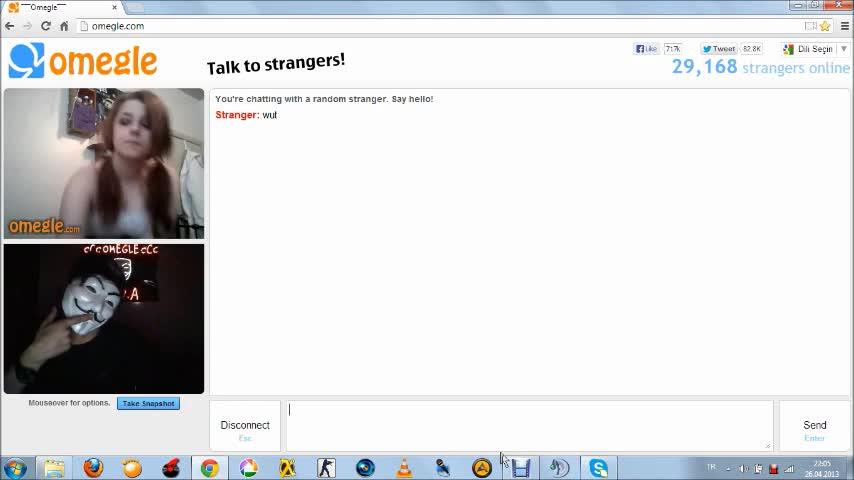Open the blue camera lens taskbar icon
This screenshot has width=854, height=480.
[x=365, y=468]
